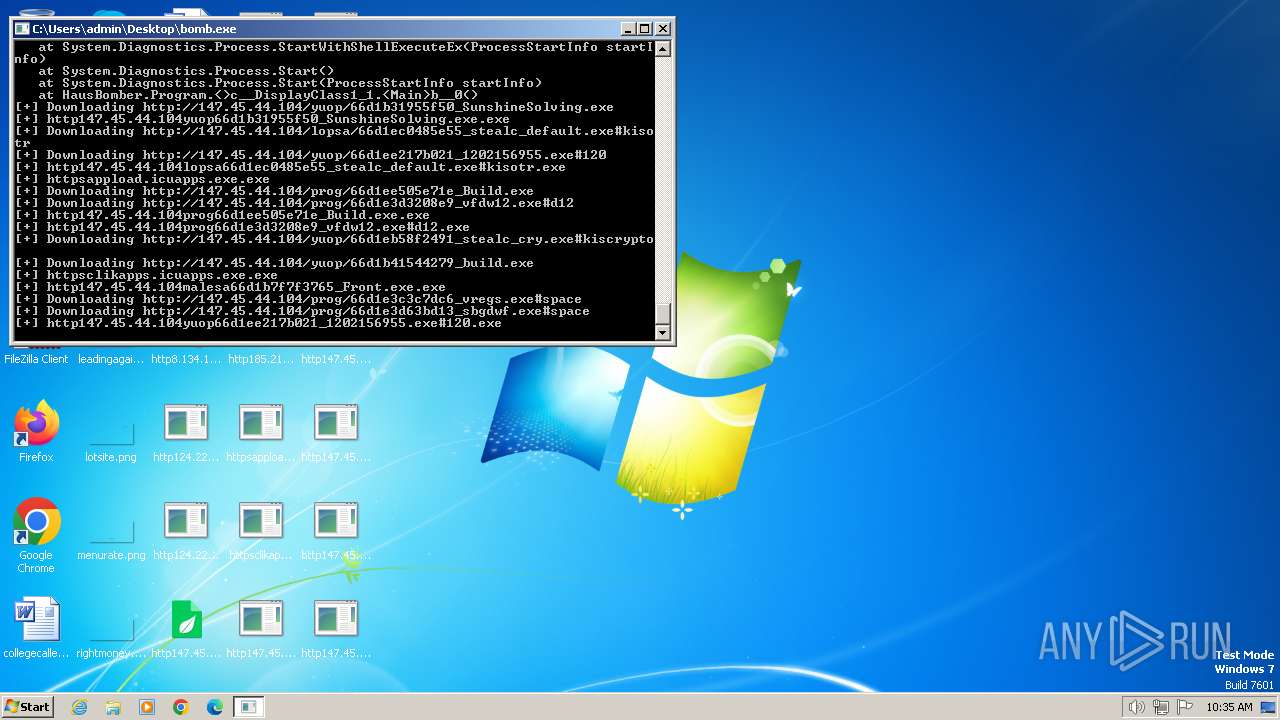Click the Show desktop button
Screen dimensions: 1280x720
1269,707
